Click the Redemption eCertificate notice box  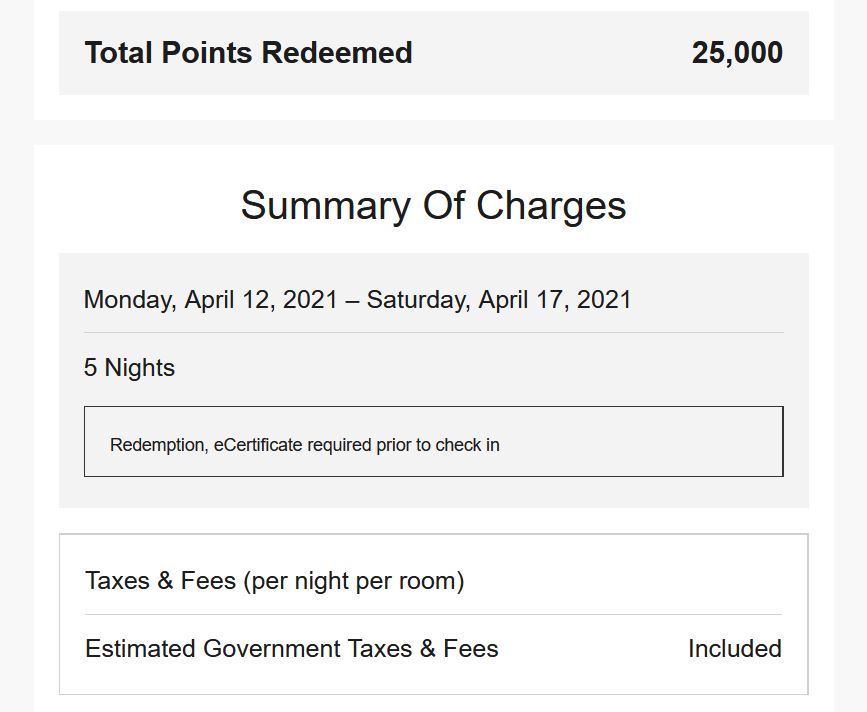tap(434, 441)
